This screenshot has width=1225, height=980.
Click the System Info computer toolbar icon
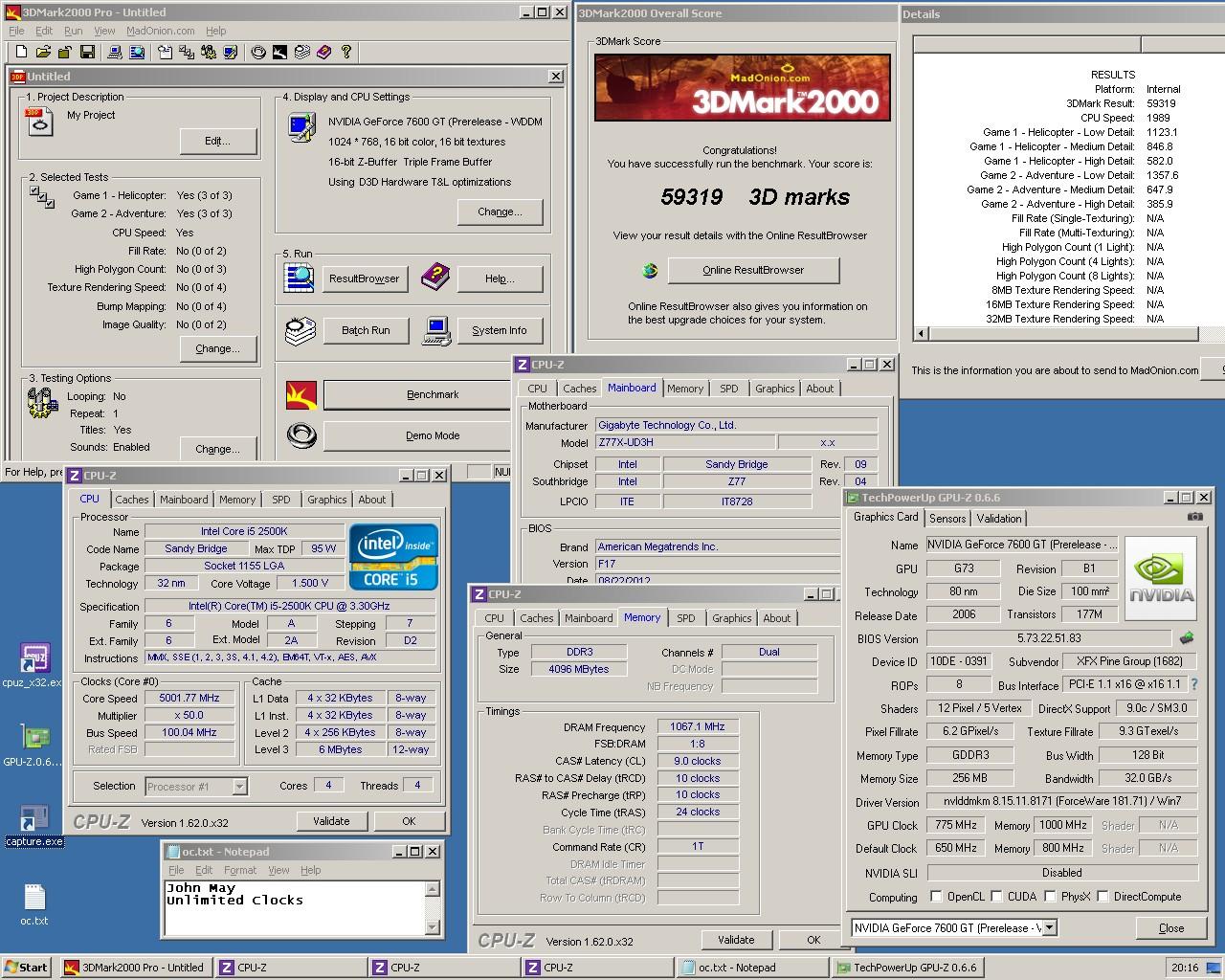(x=114, y=53)
